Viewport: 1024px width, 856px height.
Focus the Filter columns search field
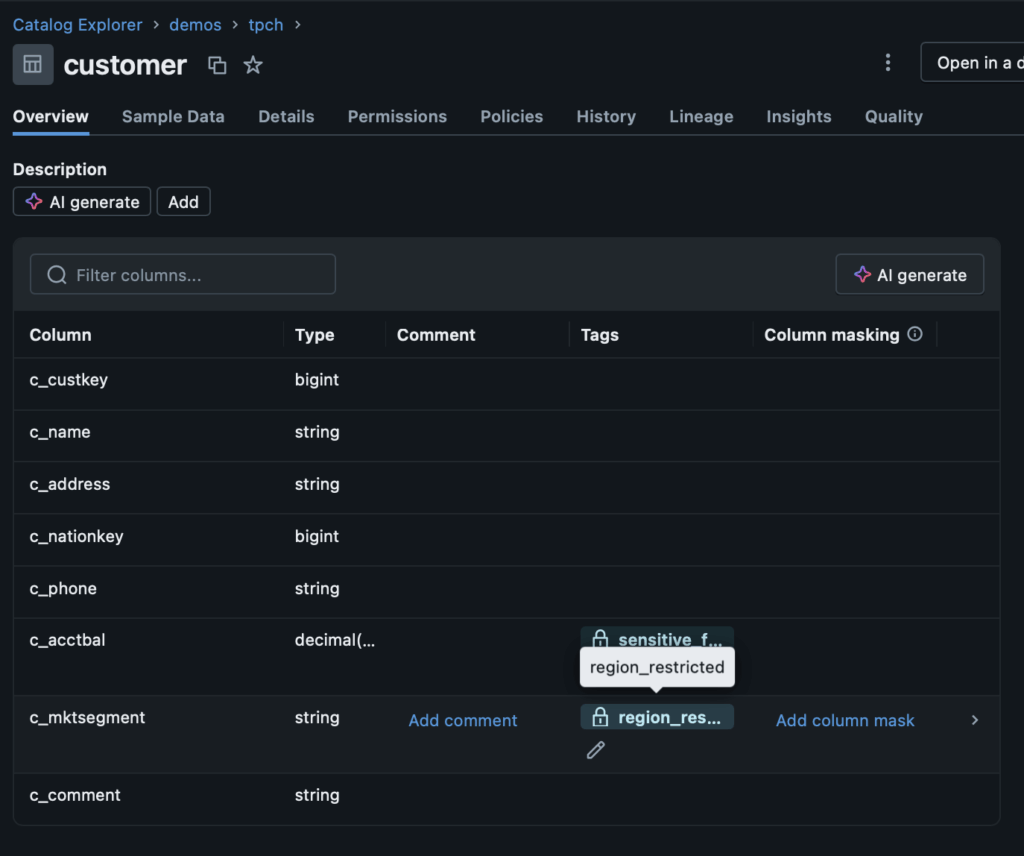tap(183, 274)
